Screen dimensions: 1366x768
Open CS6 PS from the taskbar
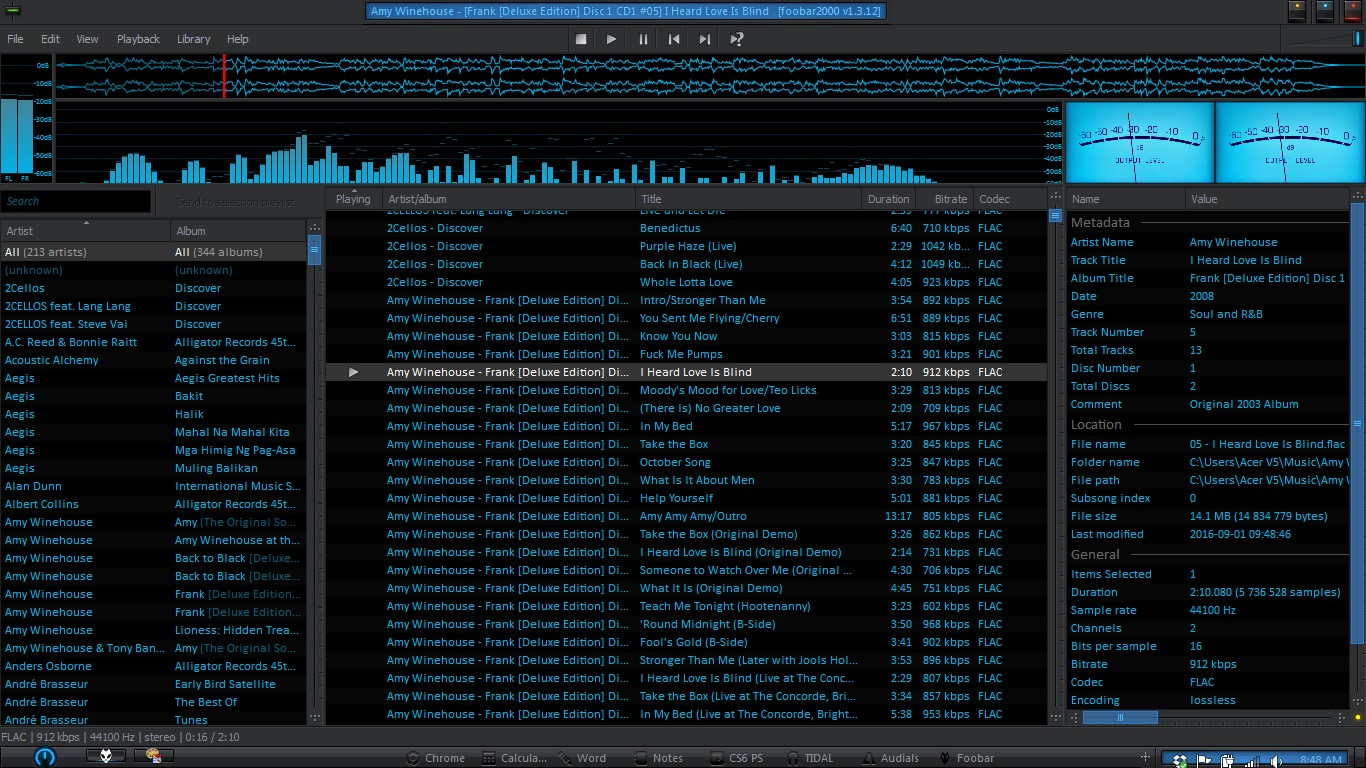tap(736, 758)
